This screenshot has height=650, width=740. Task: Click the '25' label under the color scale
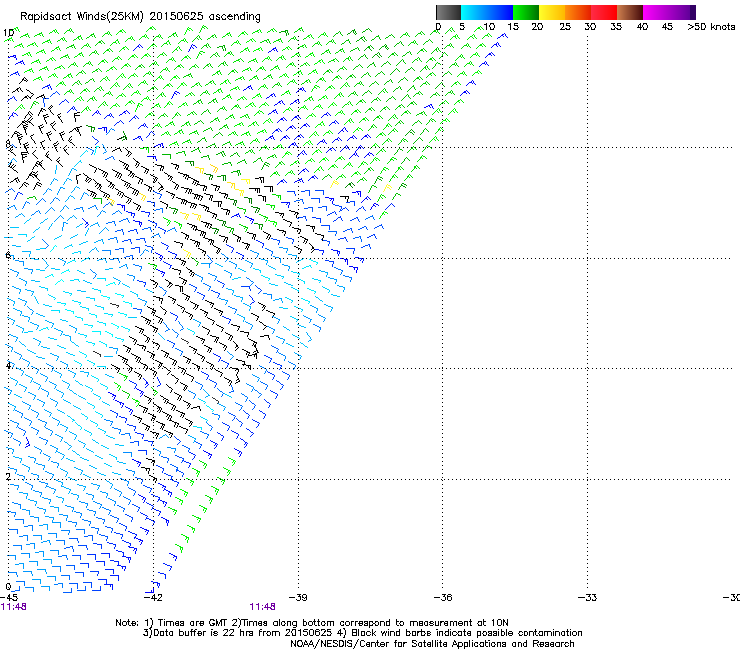(565, 27)
